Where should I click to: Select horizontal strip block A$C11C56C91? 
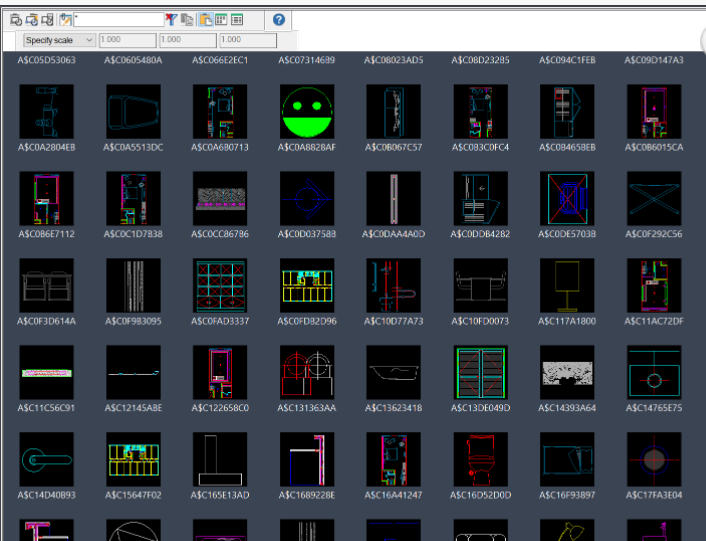[x=46, y=373]
